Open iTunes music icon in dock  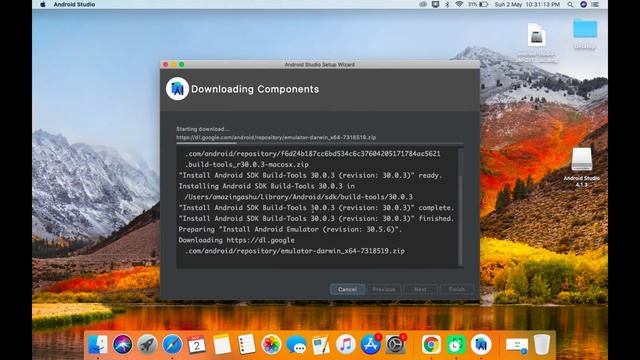click(x=346, y=345)
